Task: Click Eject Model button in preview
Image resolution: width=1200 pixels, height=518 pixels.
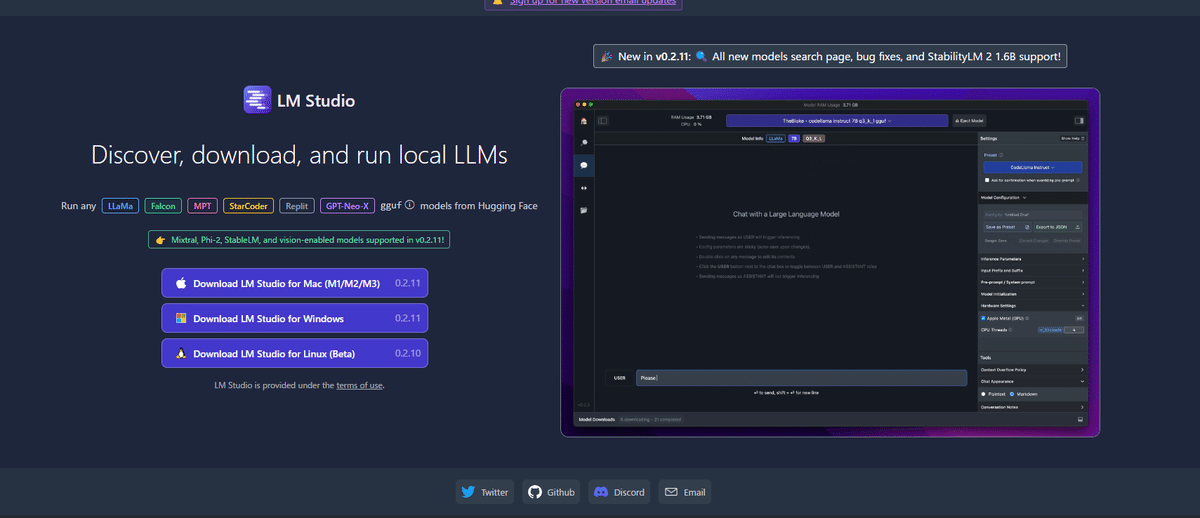Action: 969,120
